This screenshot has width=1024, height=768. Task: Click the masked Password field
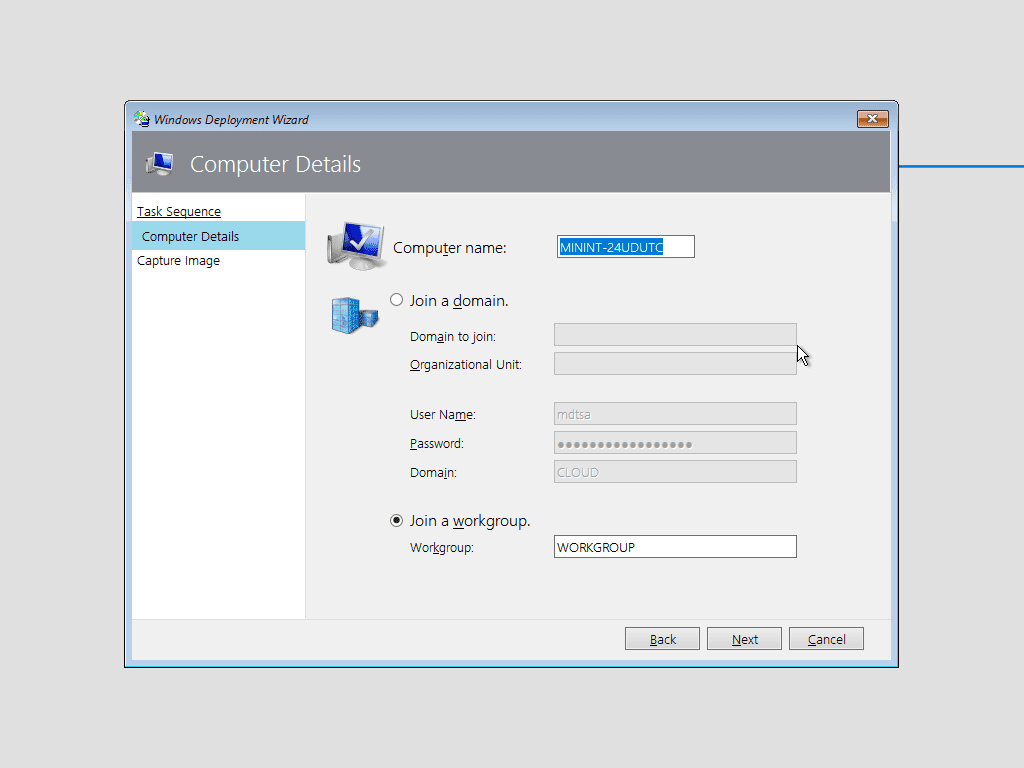tap(675, 442)
